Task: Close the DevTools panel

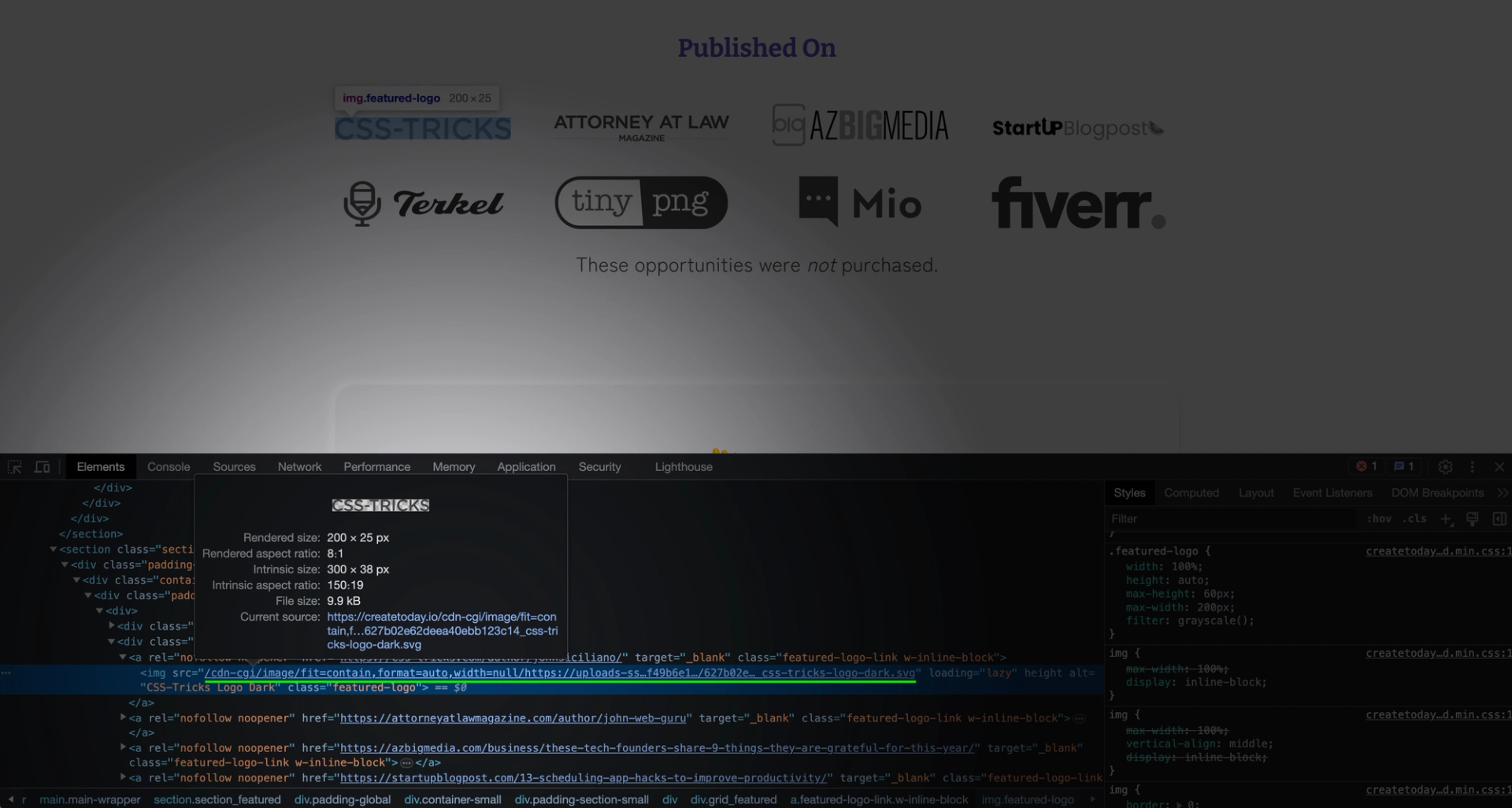Action: point(1499,467)
